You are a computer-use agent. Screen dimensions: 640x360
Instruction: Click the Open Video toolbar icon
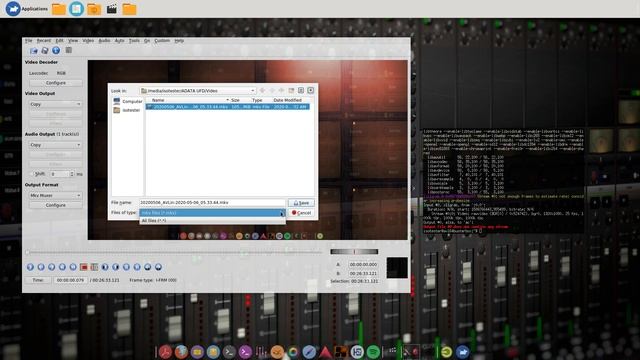tap(33, 51)
